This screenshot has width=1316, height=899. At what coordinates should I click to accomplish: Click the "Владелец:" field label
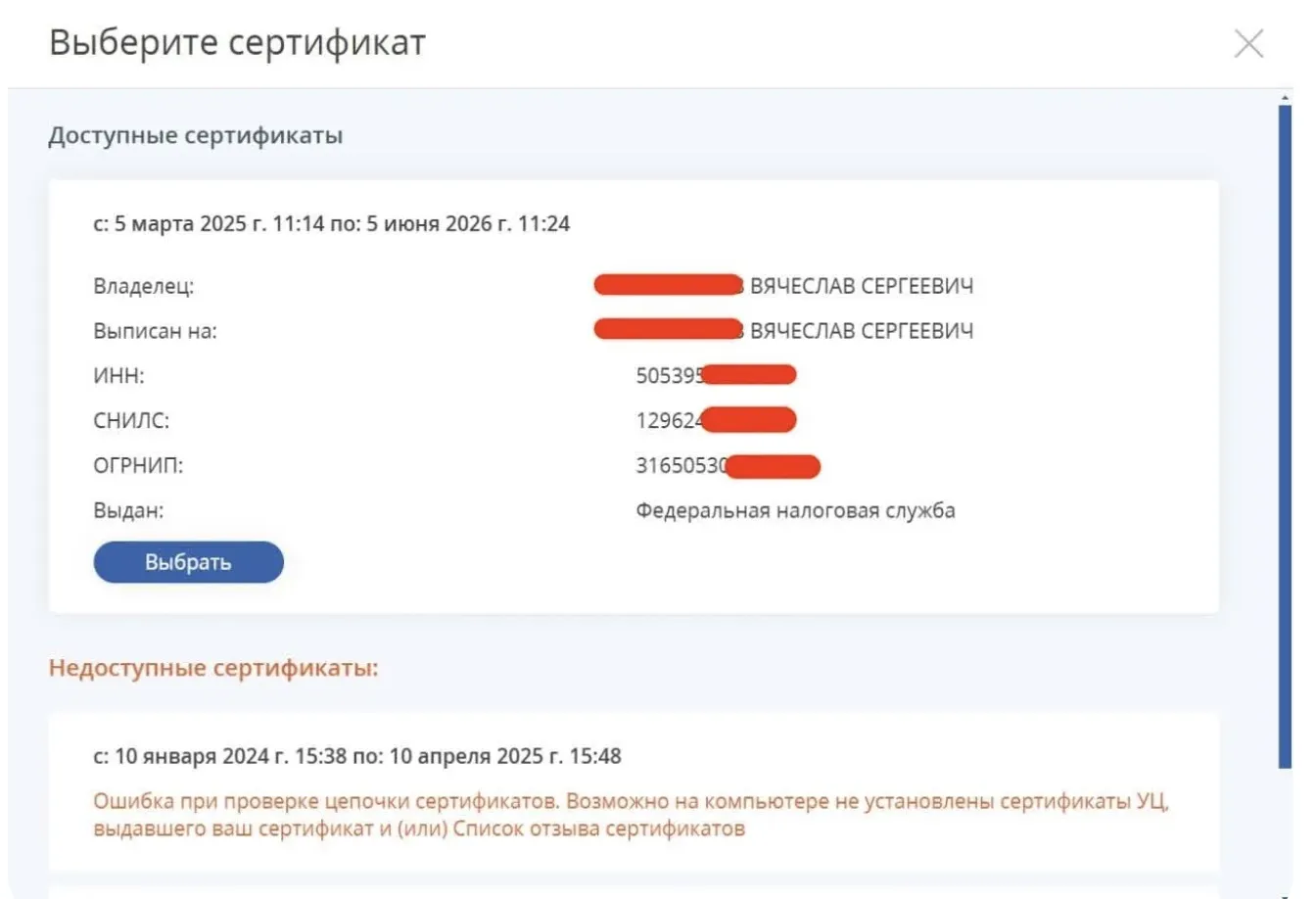(144, 286)
